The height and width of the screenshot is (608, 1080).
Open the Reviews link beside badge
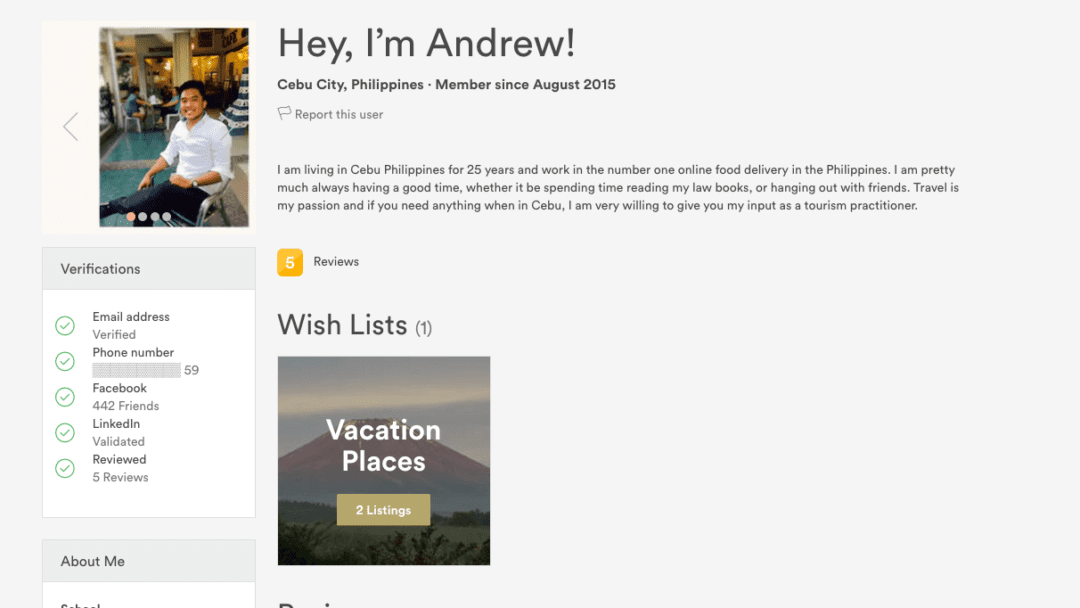(336, 262)
